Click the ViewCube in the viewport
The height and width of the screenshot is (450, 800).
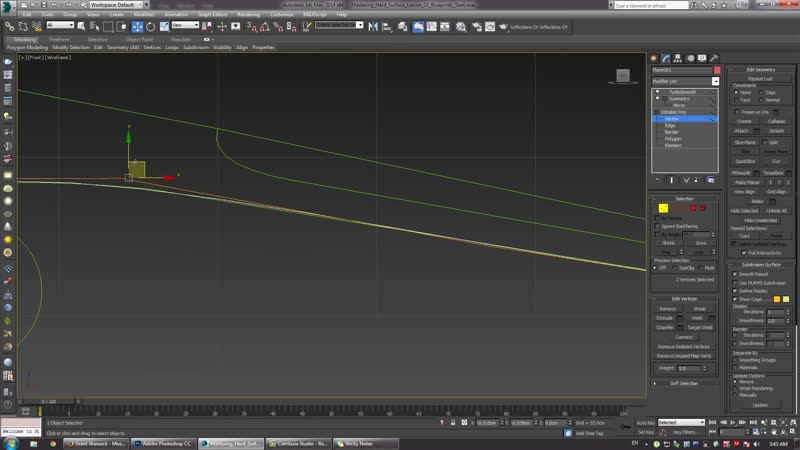click(x=623, y=76)
